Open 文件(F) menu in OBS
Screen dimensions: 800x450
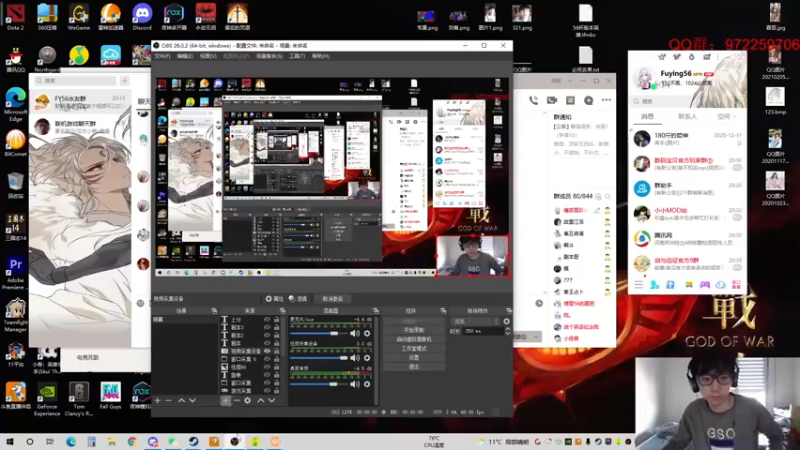tap(162, 56)
